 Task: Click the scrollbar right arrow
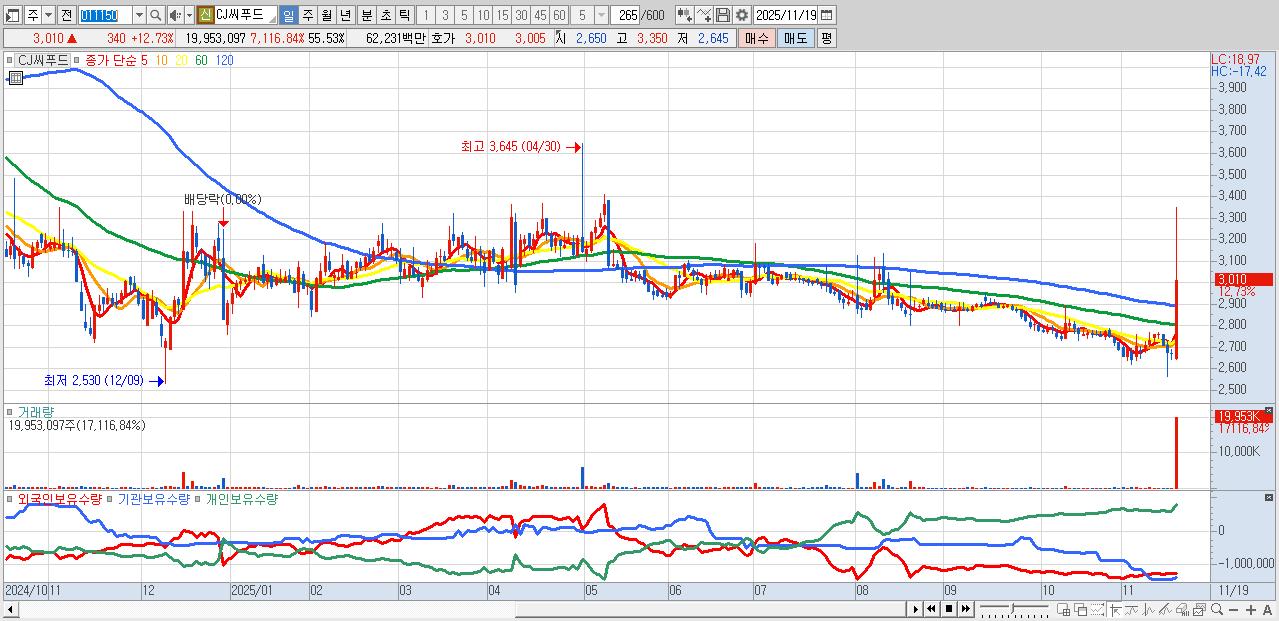pyautogui.click(x=915, y=609)
